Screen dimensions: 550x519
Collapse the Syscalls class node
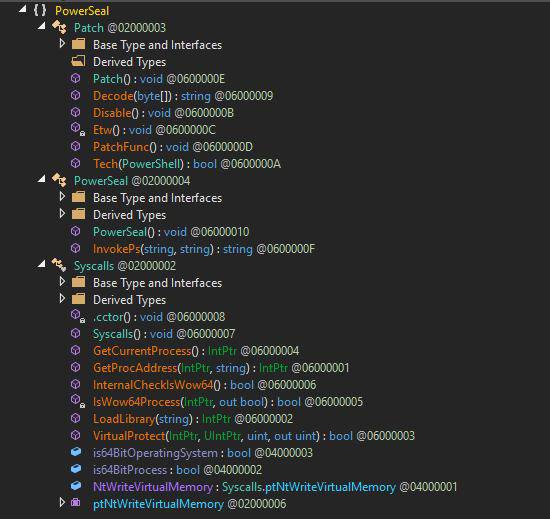click(41, 264)
